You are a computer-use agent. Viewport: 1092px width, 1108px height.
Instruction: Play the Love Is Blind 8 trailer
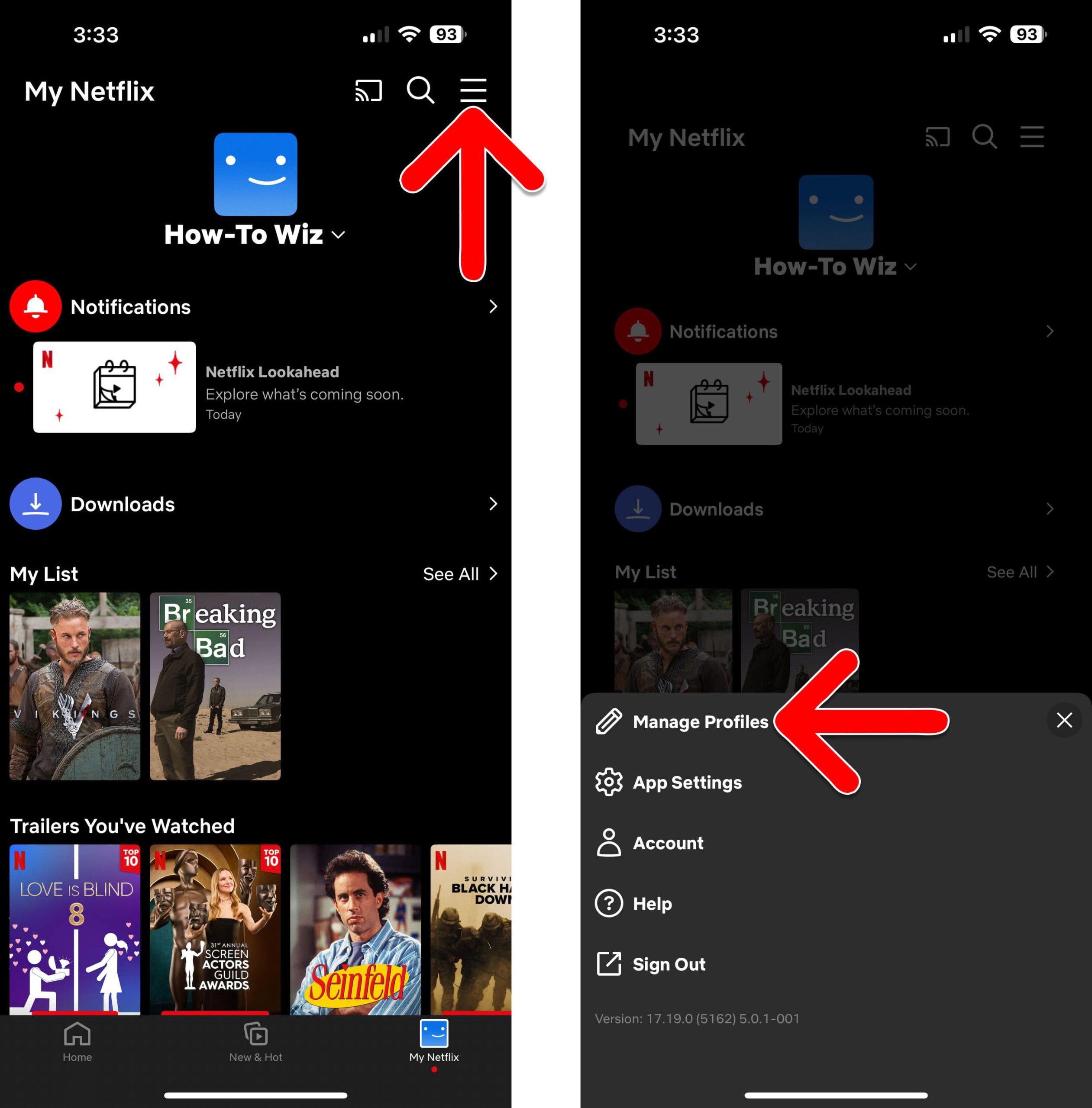[75, 929]
